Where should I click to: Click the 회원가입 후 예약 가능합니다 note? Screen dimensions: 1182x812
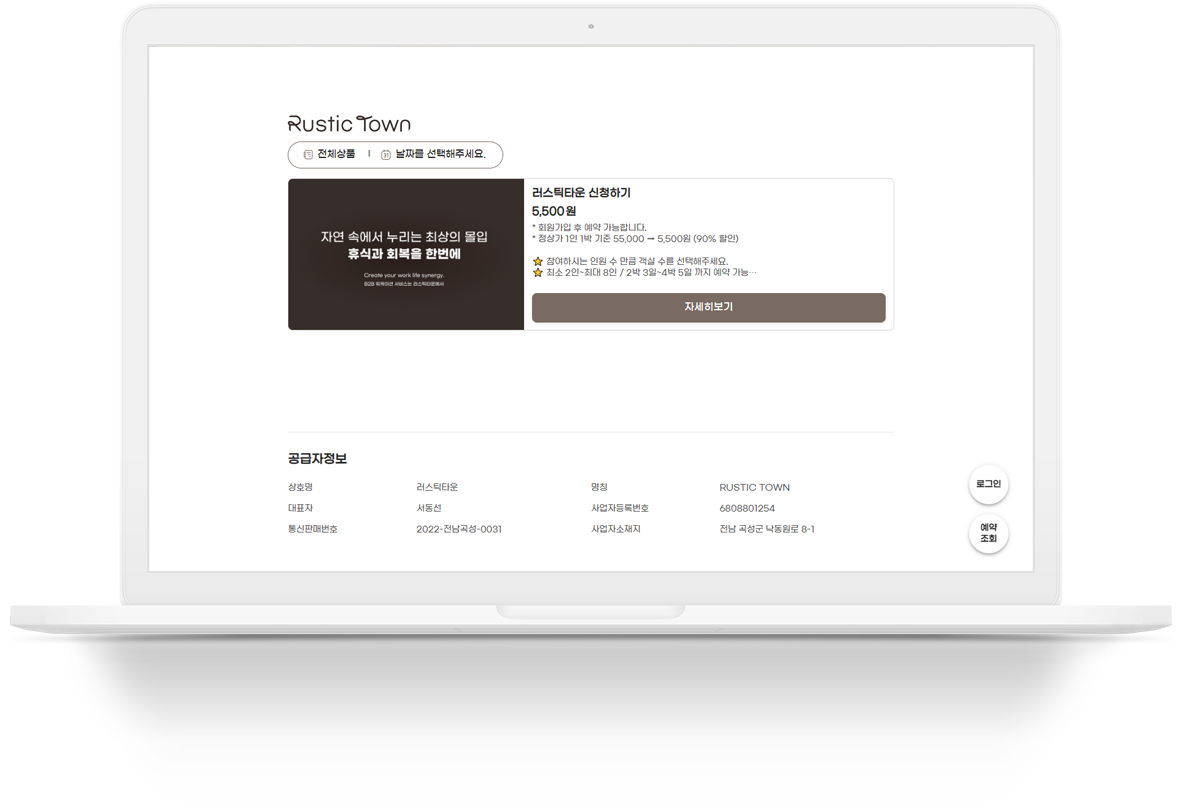[x=589, y=227]
